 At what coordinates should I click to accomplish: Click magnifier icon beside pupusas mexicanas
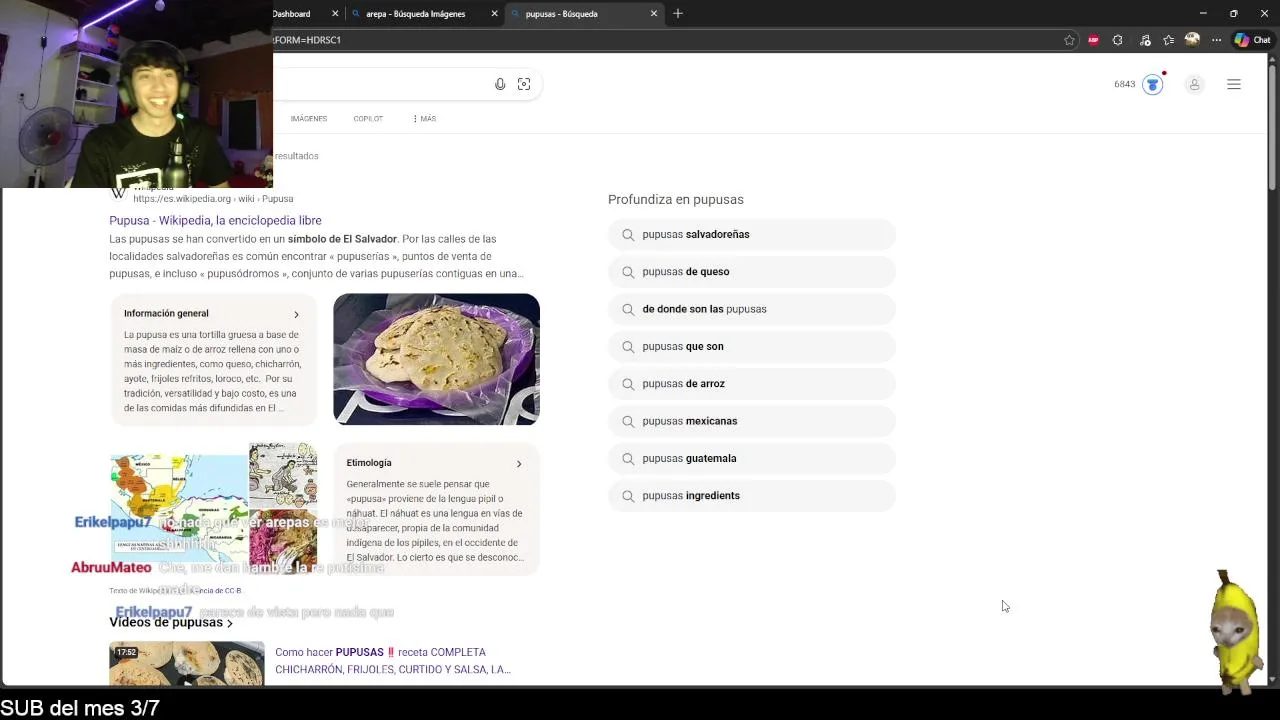pyautogui.click(x=628, y=421)
